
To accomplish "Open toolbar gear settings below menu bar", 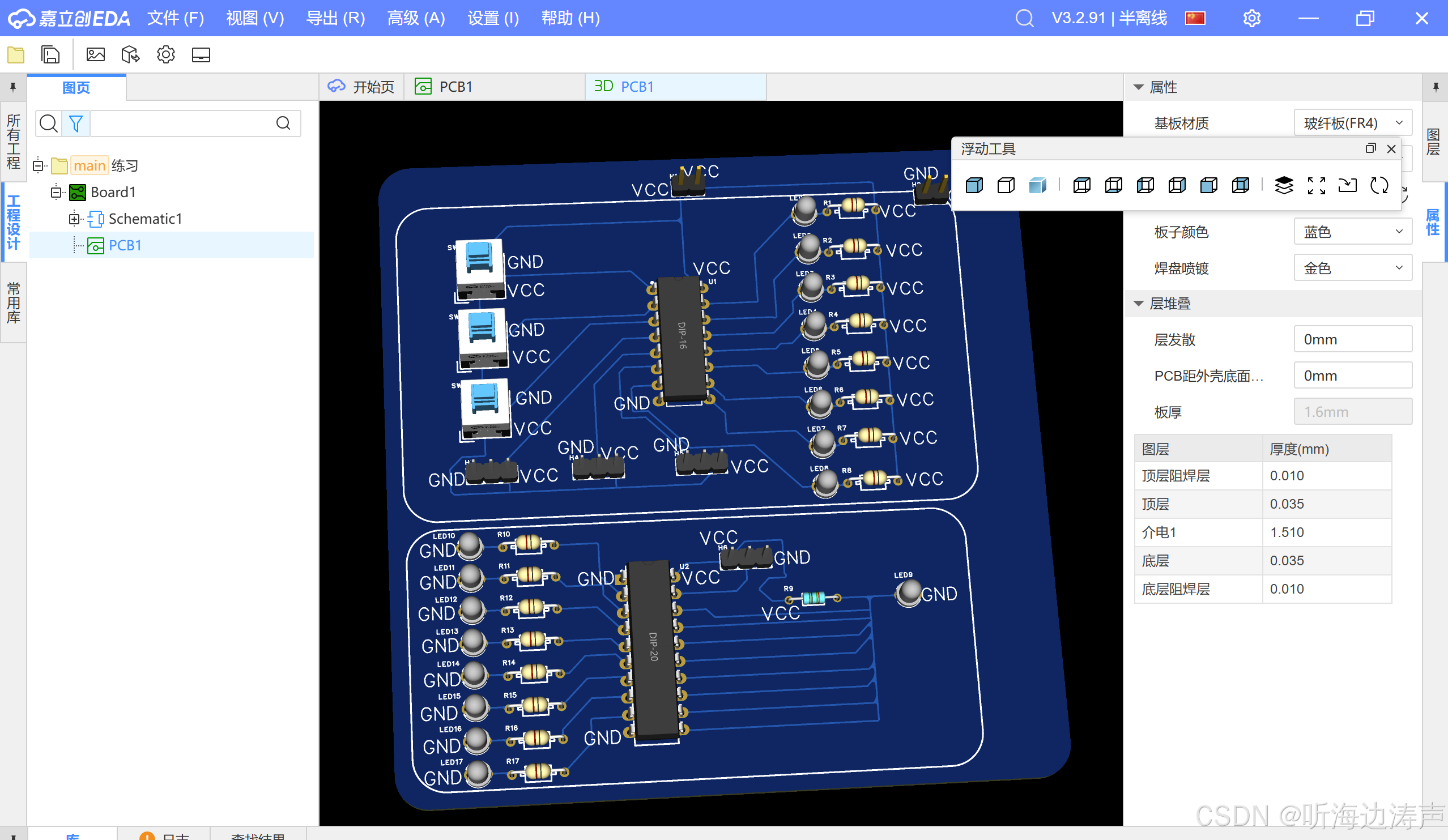I will point(166,55).
